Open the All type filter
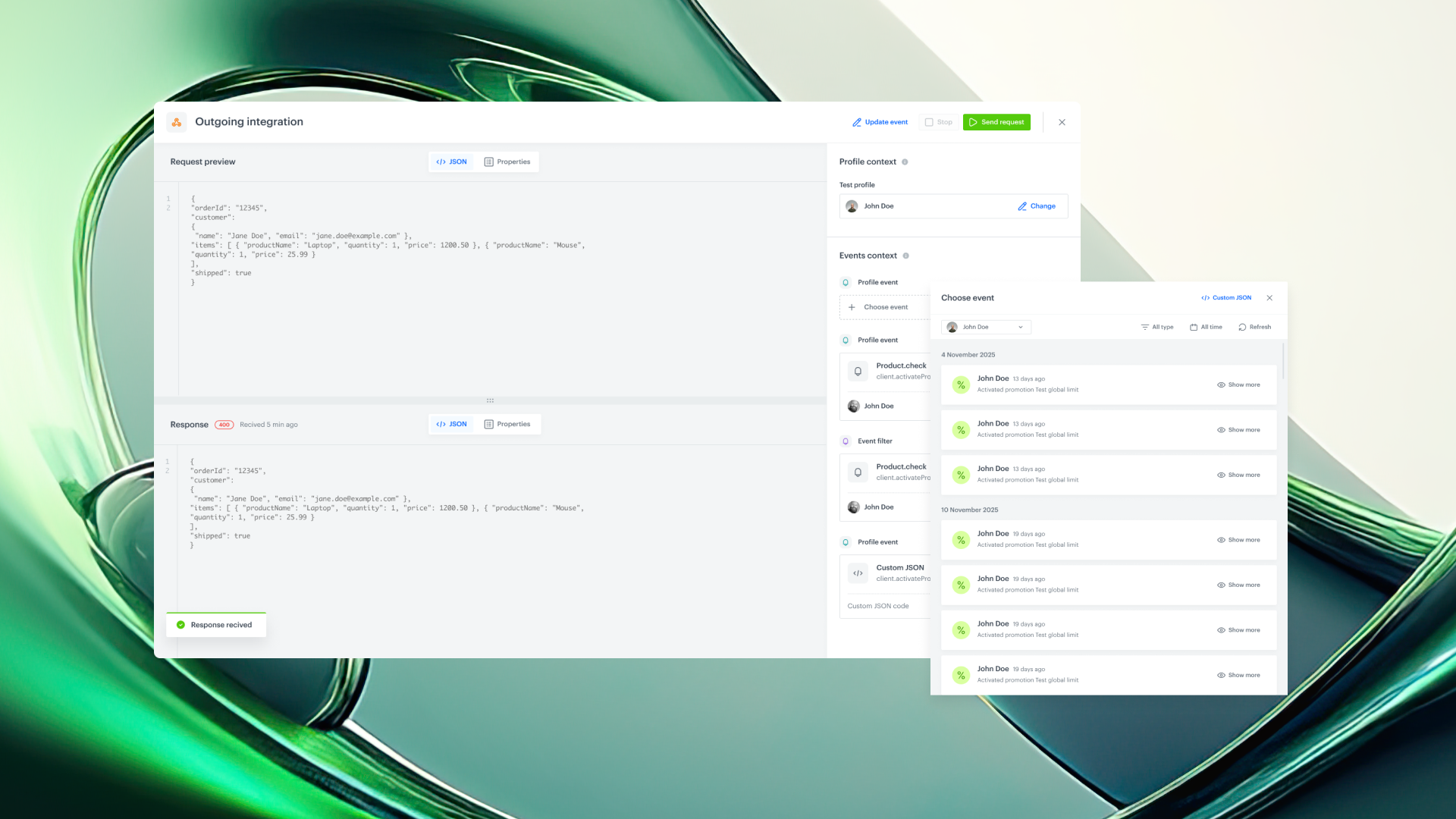The height and width of the screenshot is (819, 1456). (x=1157, y=328)
